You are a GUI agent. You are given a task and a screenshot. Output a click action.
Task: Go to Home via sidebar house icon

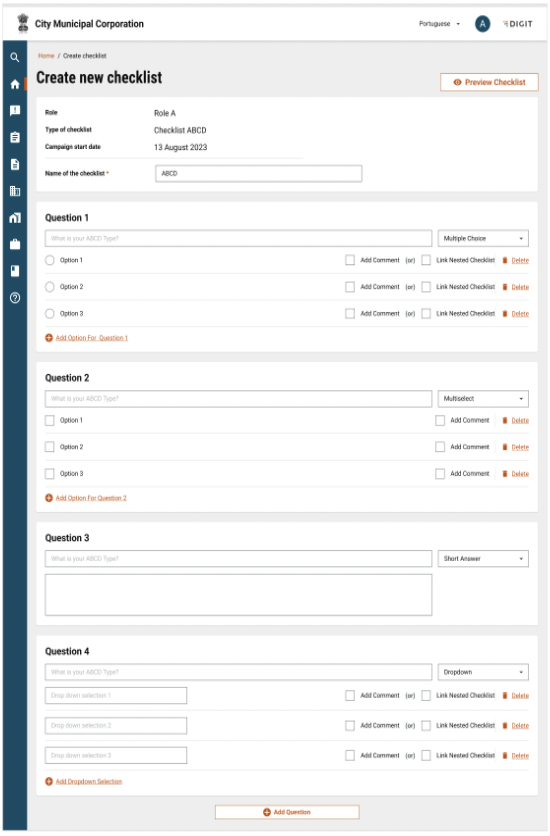pyautogui.click(x=15, y=84)
